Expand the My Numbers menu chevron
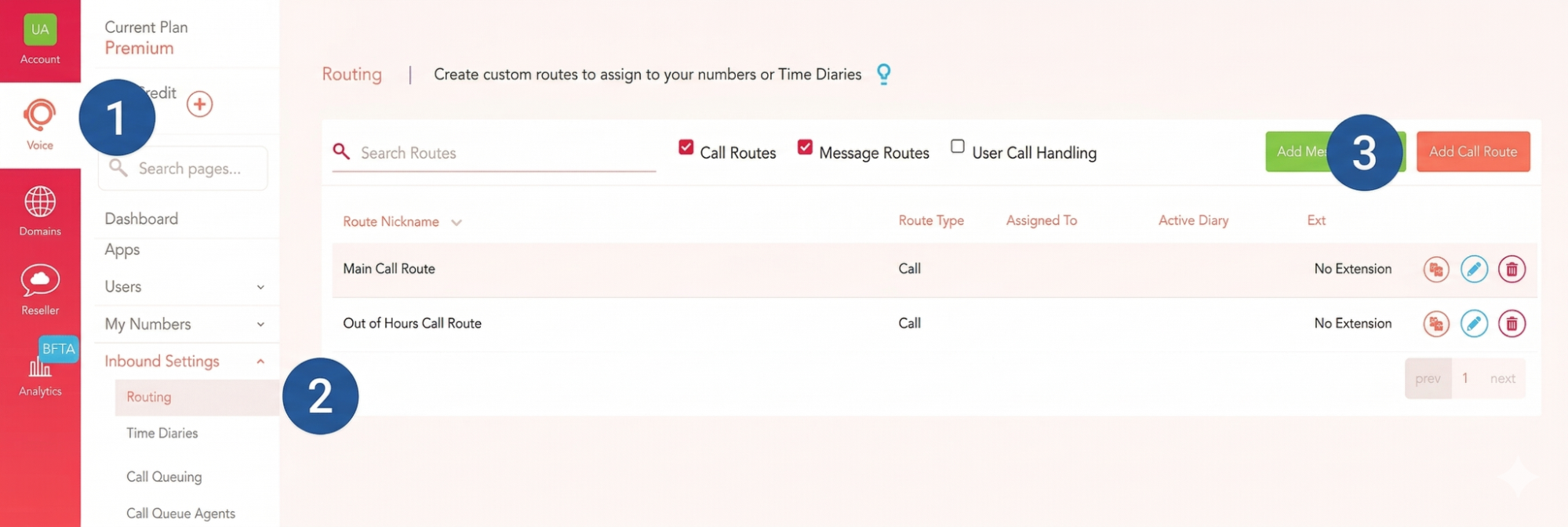1568x527 pixels. [260, 324]
